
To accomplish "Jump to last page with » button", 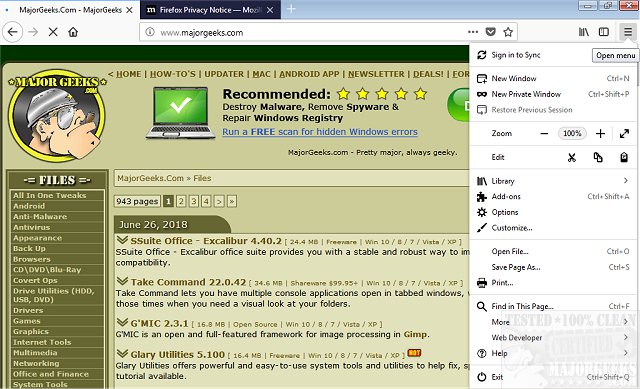I will (x=232, y=201).
